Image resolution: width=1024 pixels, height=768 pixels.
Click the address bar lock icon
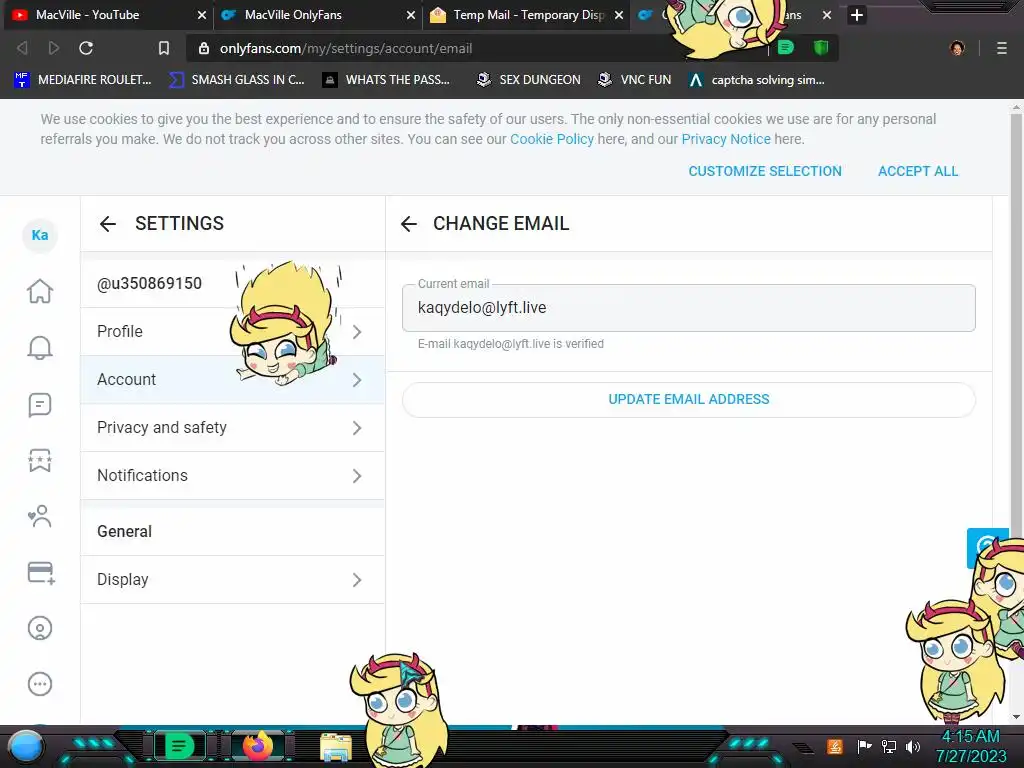coord(204,48)
